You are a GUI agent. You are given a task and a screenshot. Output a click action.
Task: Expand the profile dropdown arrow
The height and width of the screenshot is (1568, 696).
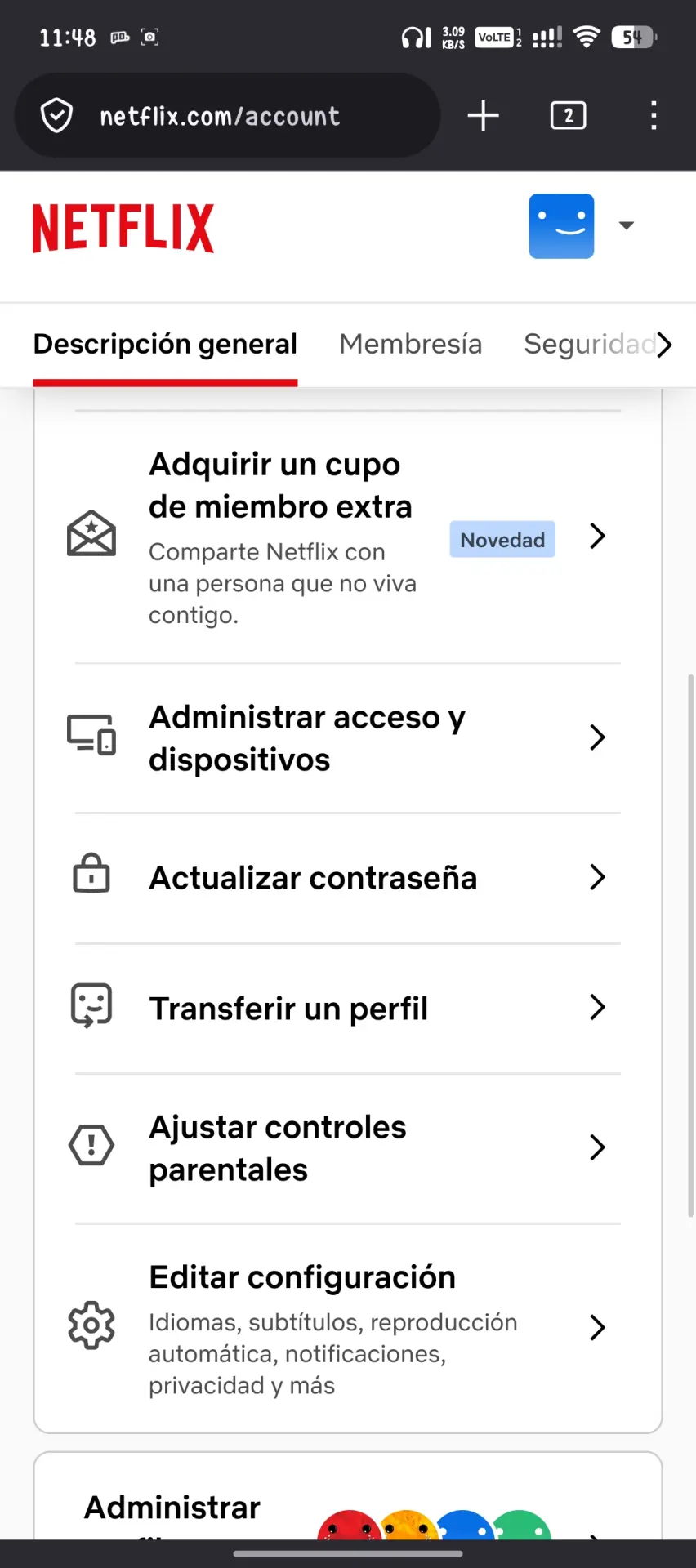(x=627, y=225)
